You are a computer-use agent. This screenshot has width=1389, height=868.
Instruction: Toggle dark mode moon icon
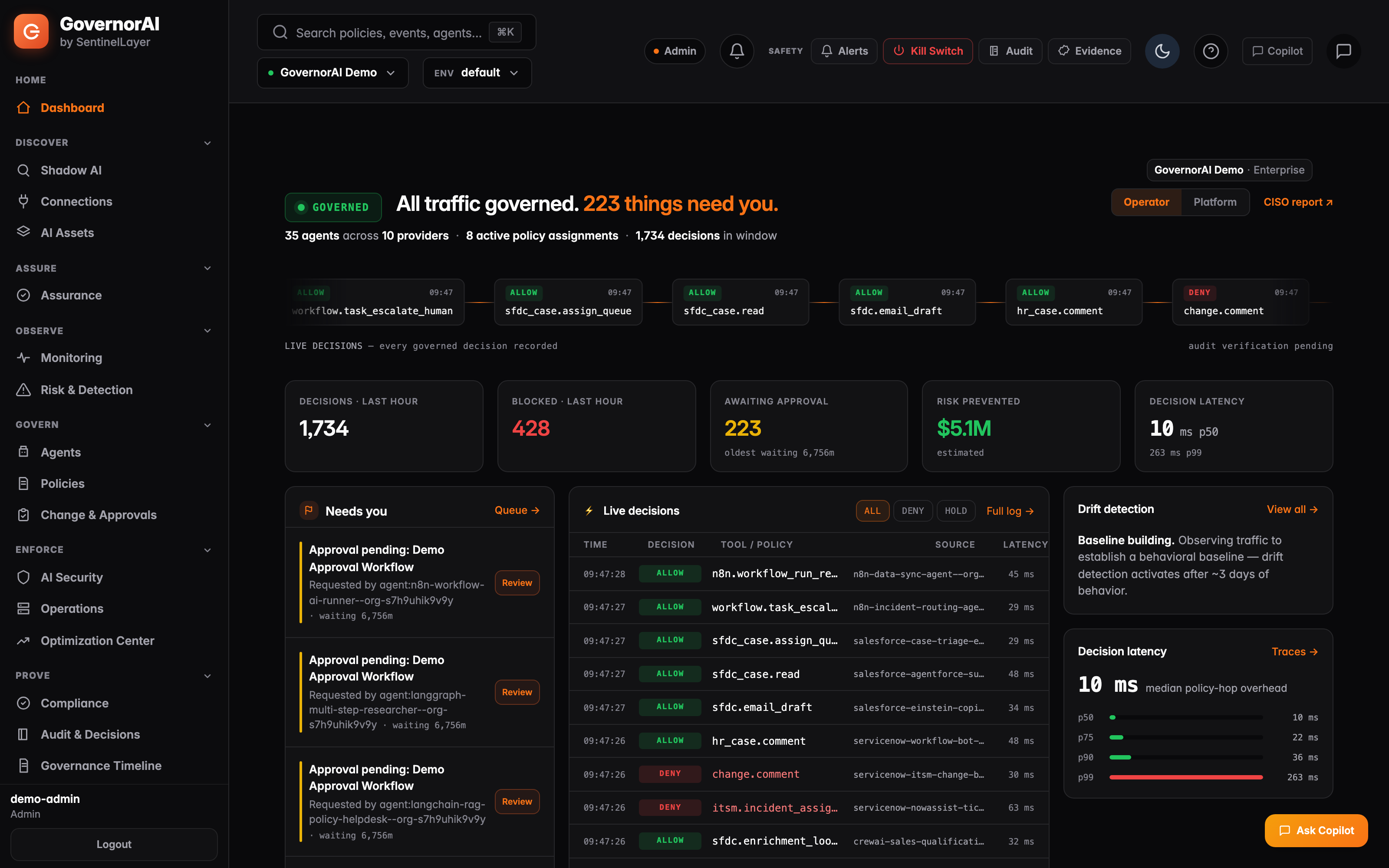[x=1162, y=51]
